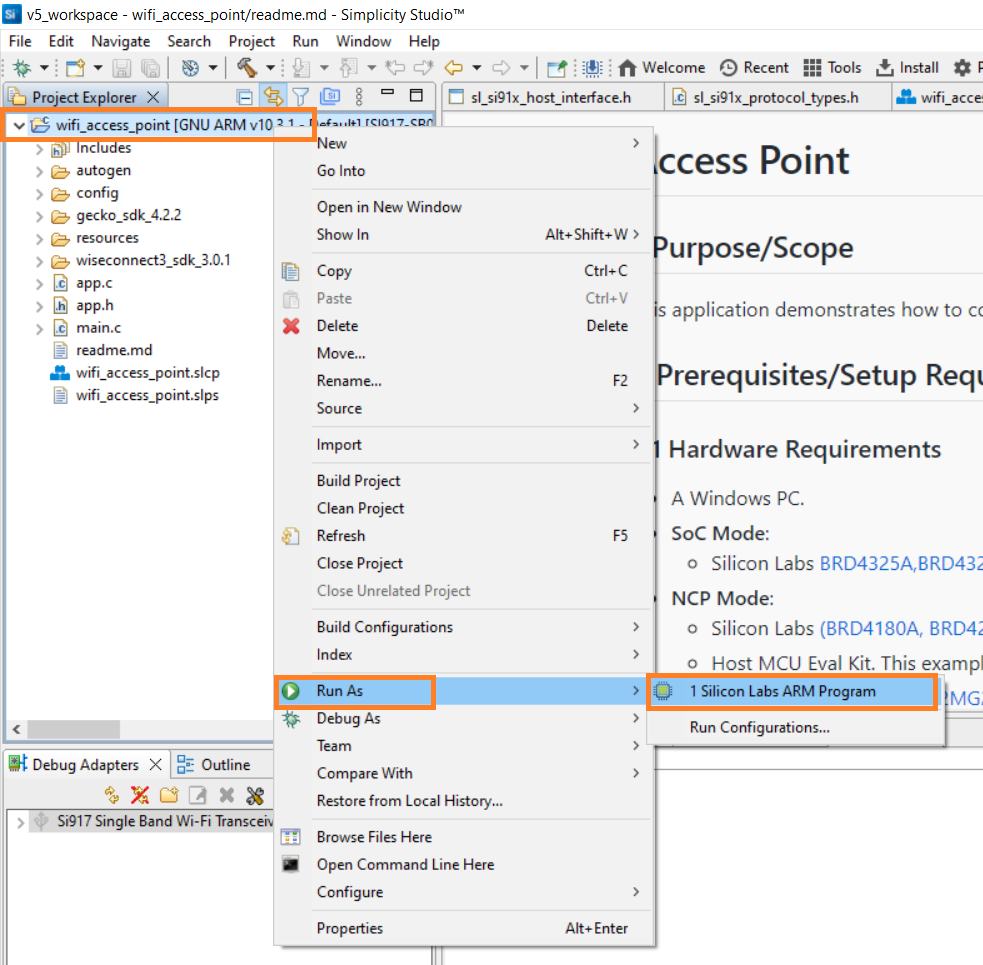
Task: Click the Refresh icon in Debug Adapters
Action: (x=112, y=795)
